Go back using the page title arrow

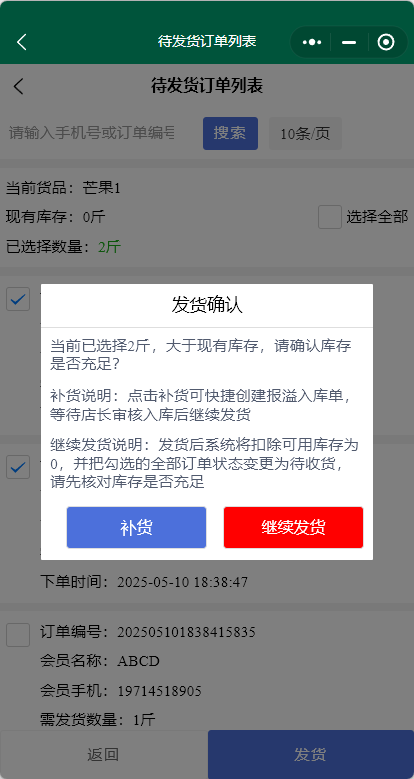(x=18, y=86)
